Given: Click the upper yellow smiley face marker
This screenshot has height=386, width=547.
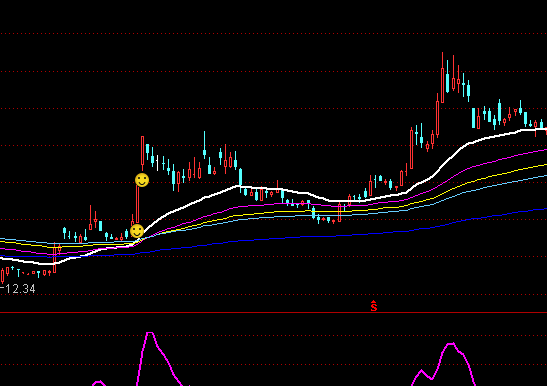Looking at the screenshot, I should 142,180.
